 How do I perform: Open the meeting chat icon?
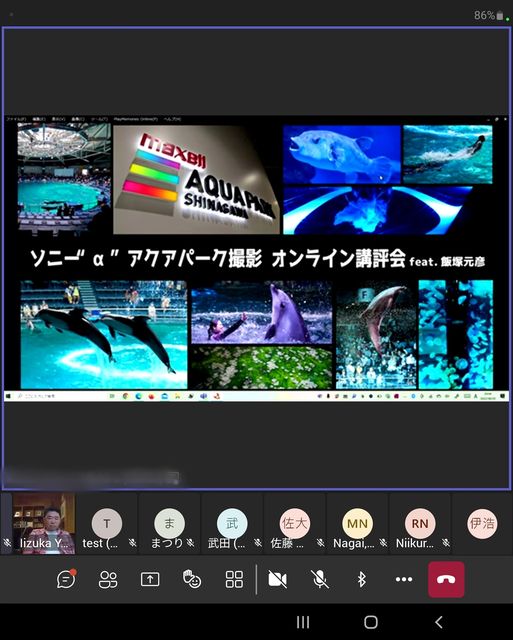[x=67, y=579]
